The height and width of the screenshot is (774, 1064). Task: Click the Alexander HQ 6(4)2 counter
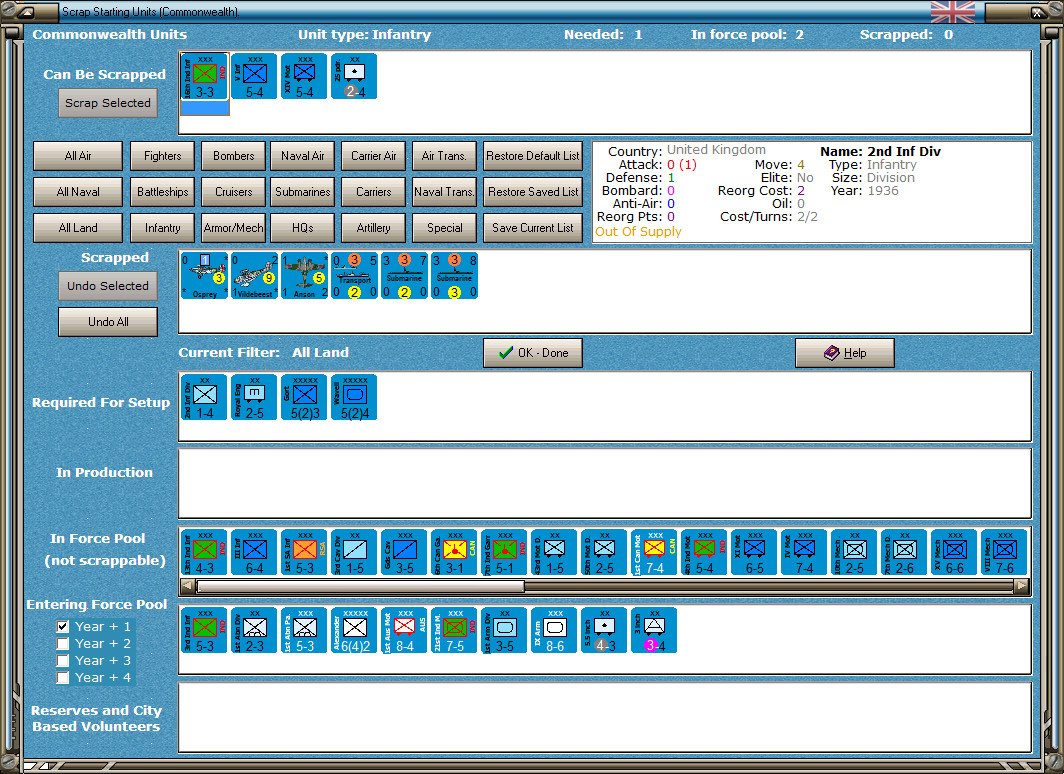(354, 631)
